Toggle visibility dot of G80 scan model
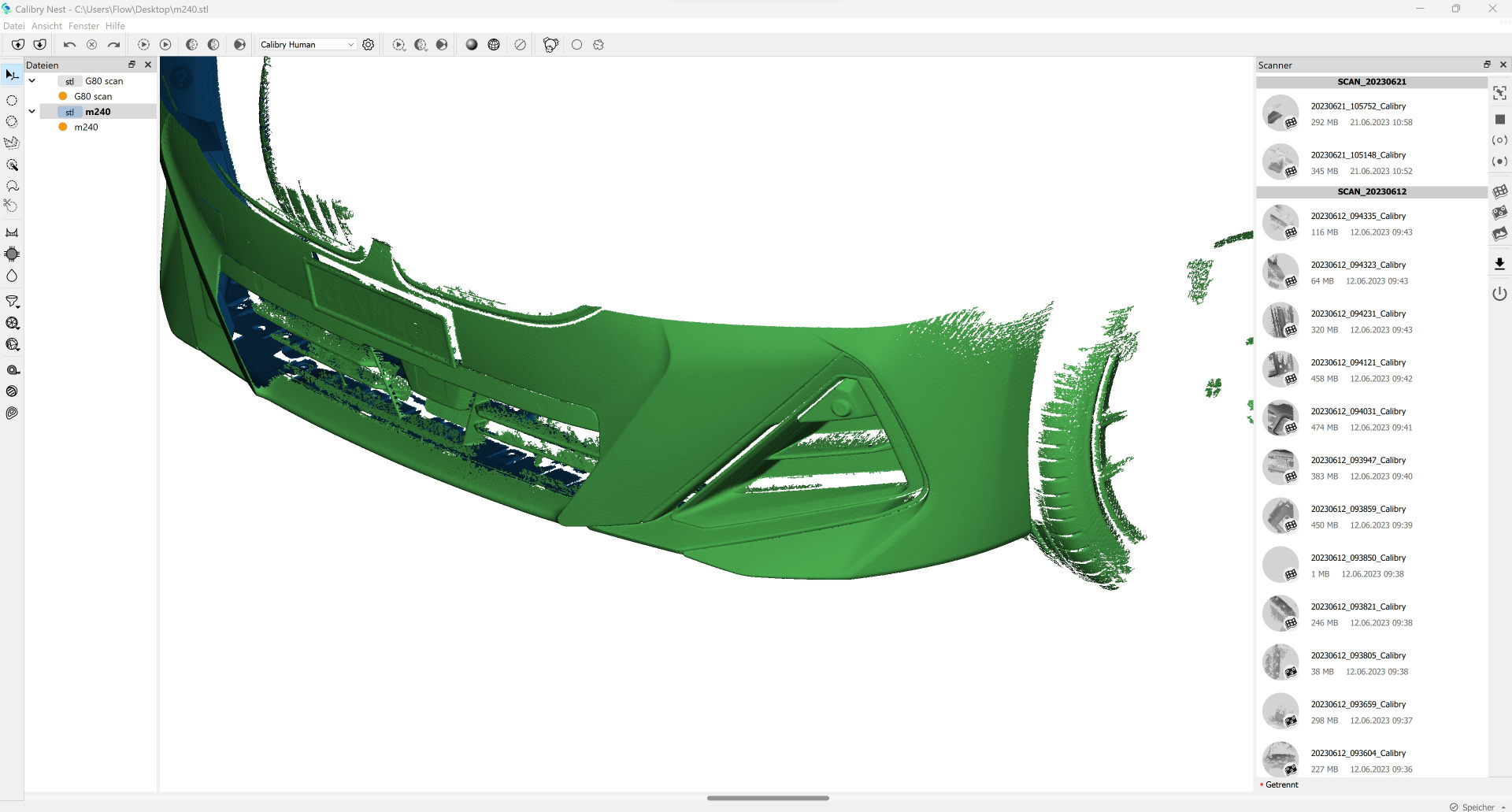The height and width of the screenshot is (812, 1512). click(63, 96)
